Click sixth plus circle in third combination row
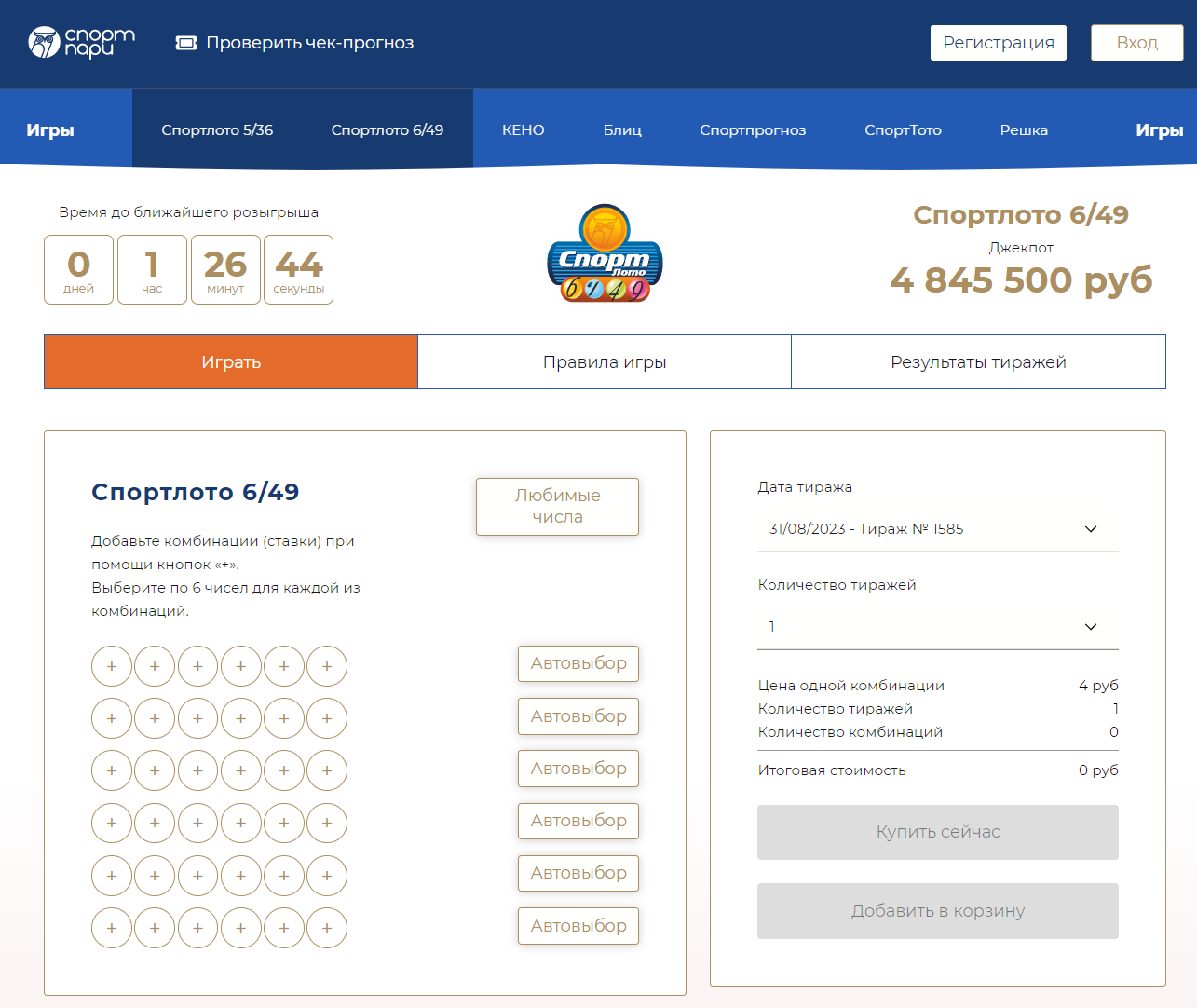The width and height of the screenshot is (1197, 1008). pos(327,770)
